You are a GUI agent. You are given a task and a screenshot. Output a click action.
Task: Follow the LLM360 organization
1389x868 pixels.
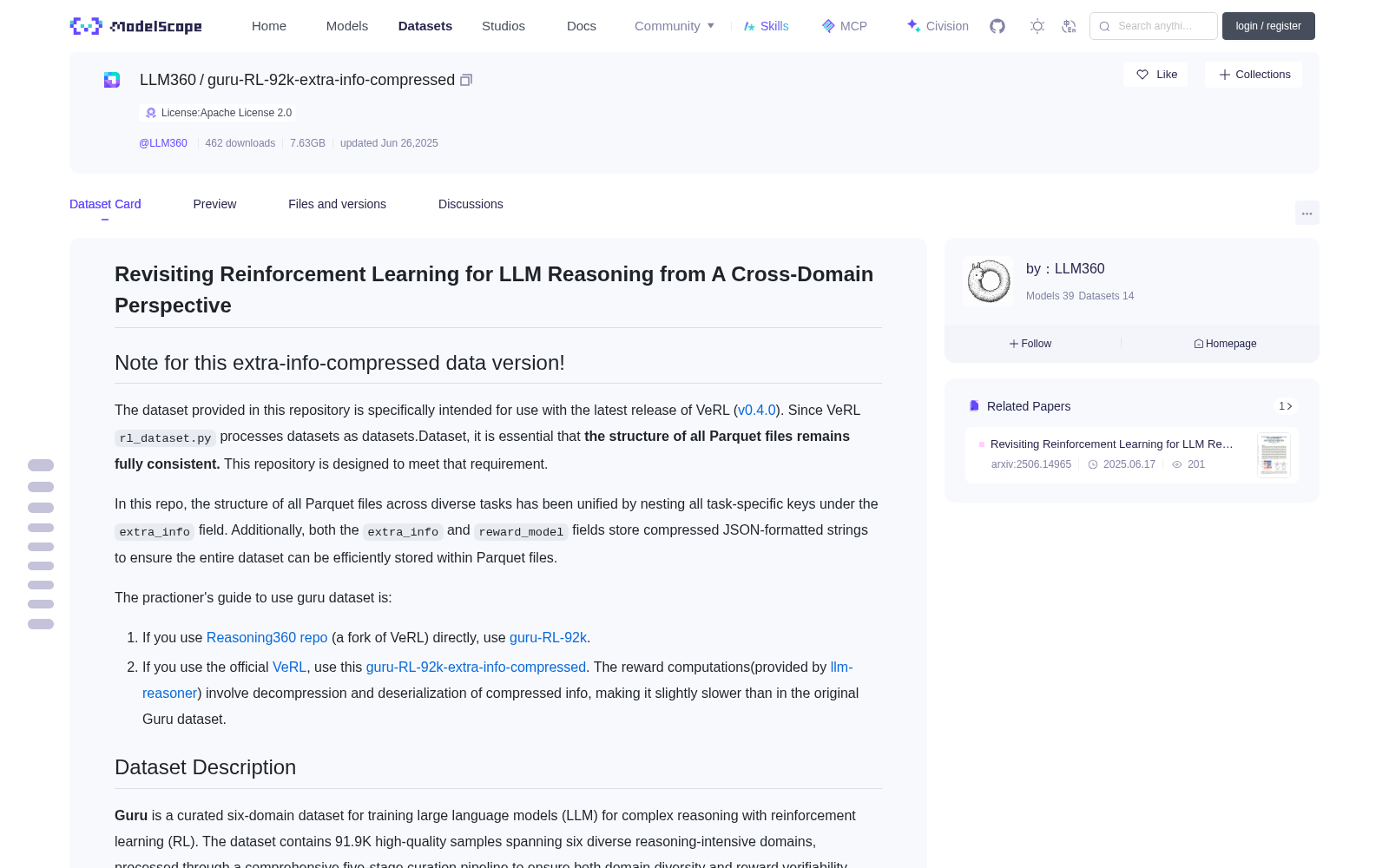pyautogui.click(x=1030, y=344)
